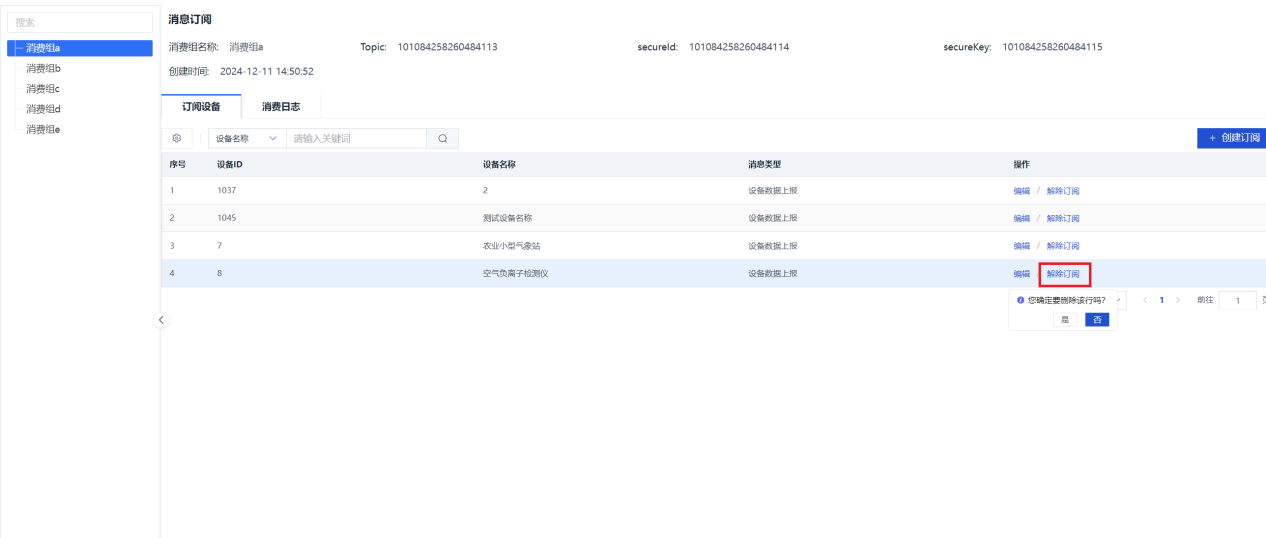Click the magnifier search button
Viewport: 1266px width, 538px height.
coord(442,139)
